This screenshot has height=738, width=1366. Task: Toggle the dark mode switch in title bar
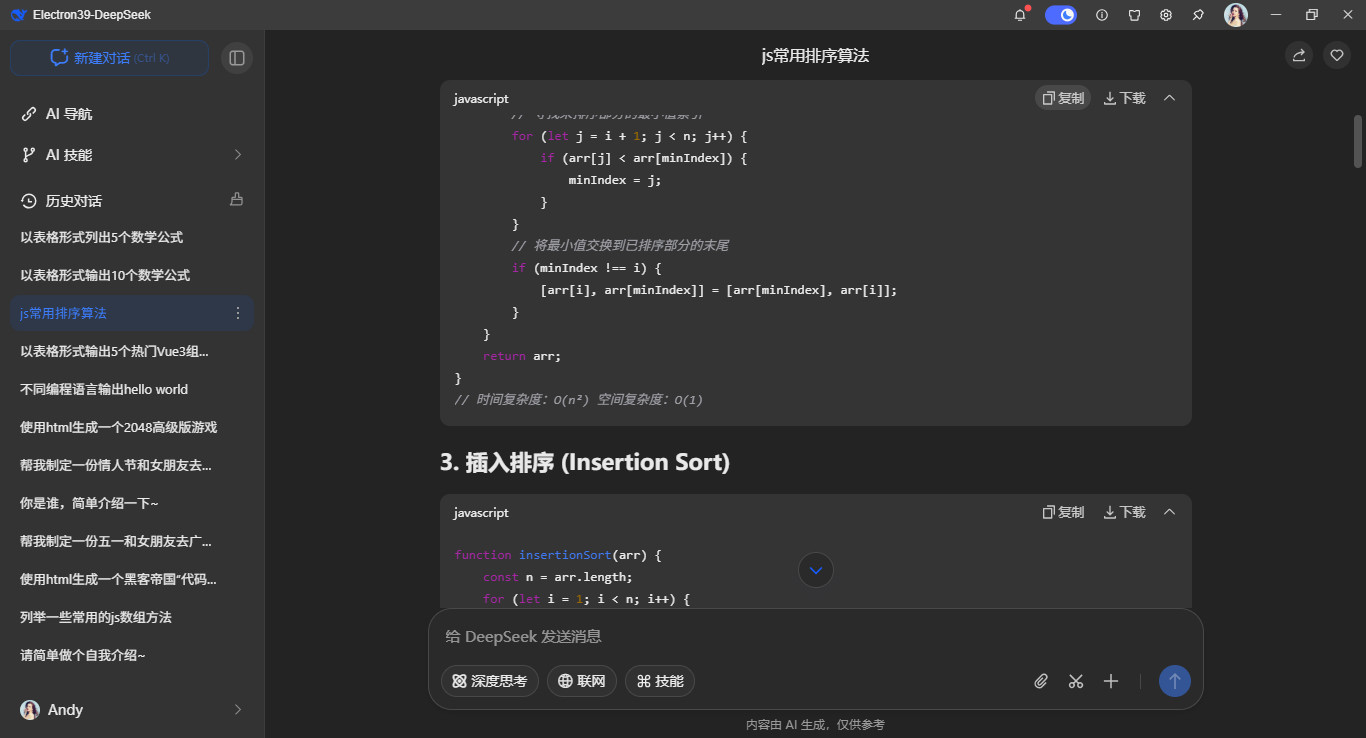click(1060, 15)
